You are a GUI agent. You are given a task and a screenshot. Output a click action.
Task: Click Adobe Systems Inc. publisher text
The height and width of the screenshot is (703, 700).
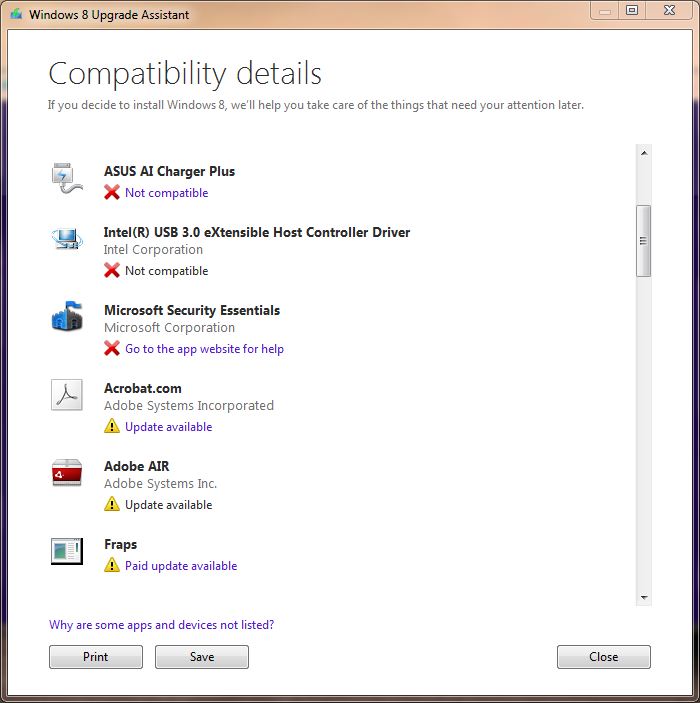[161, 483]
